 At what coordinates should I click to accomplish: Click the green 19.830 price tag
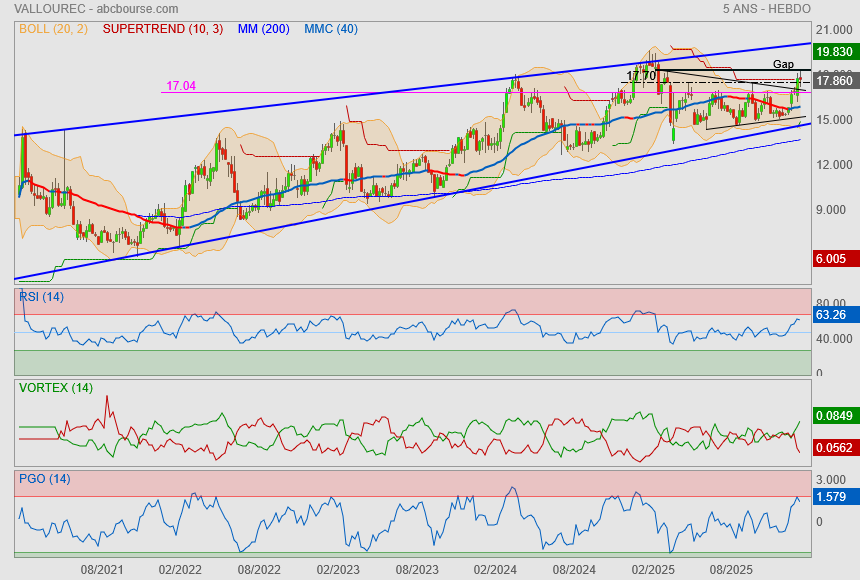[x=833, y=52]
